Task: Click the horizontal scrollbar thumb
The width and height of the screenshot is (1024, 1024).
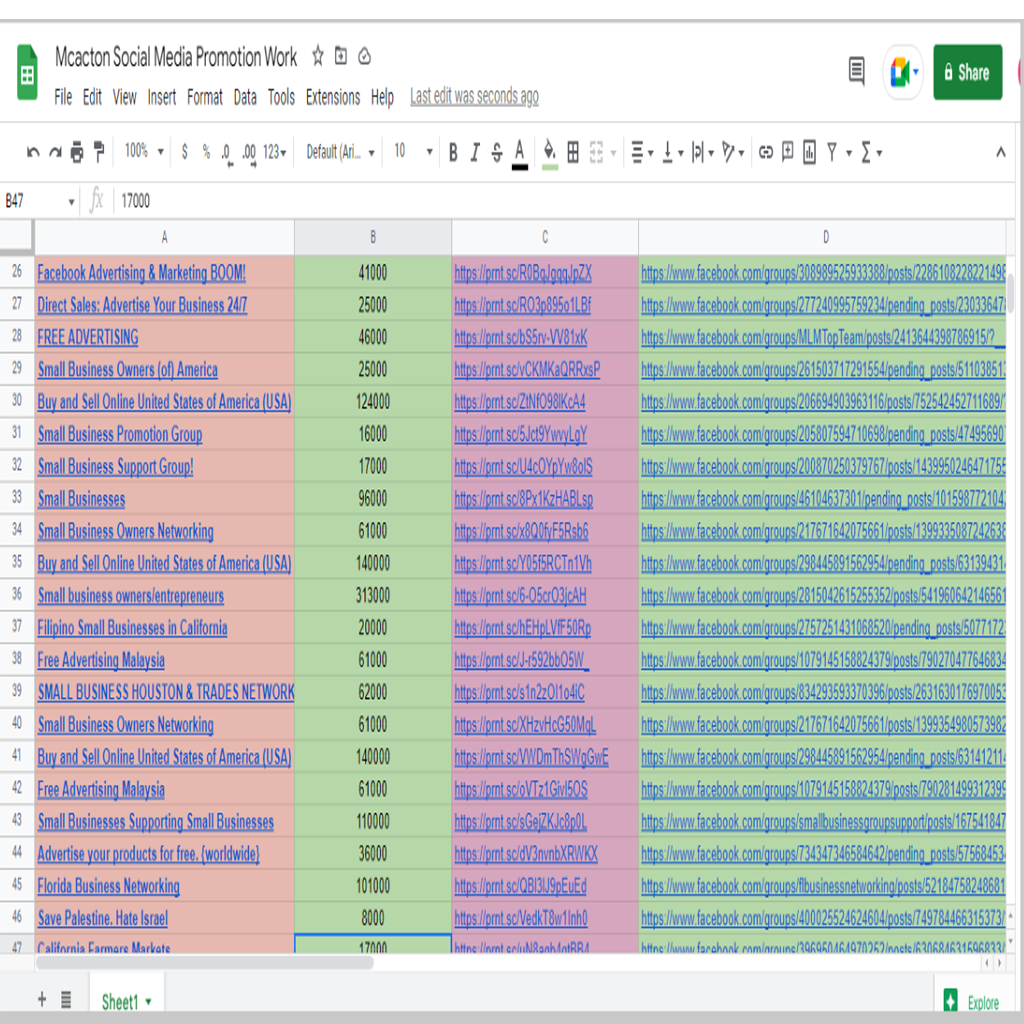Action: [x=204, y=963]
